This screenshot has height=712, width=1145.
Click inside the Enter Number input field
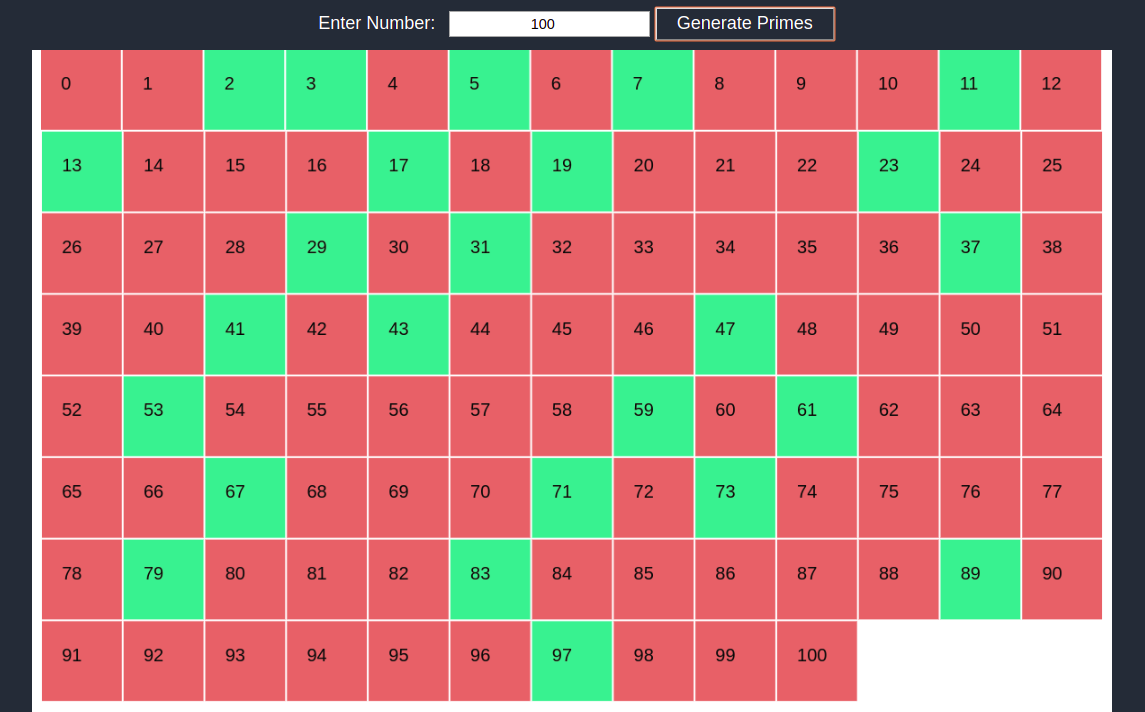click(x=548, y=23)
